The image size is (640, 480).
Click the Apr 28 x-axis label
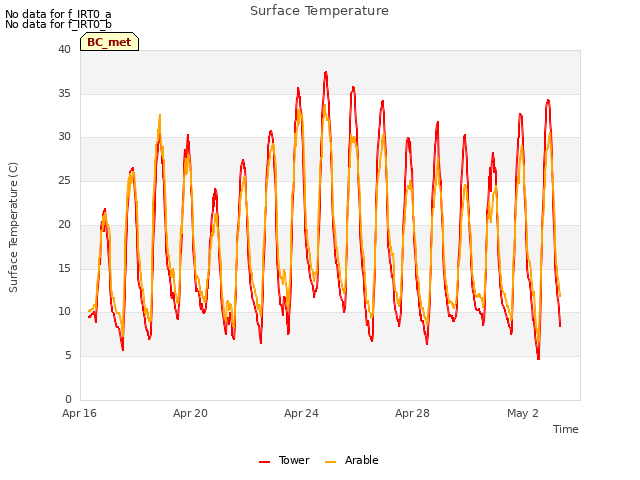(x=412, y=413)
